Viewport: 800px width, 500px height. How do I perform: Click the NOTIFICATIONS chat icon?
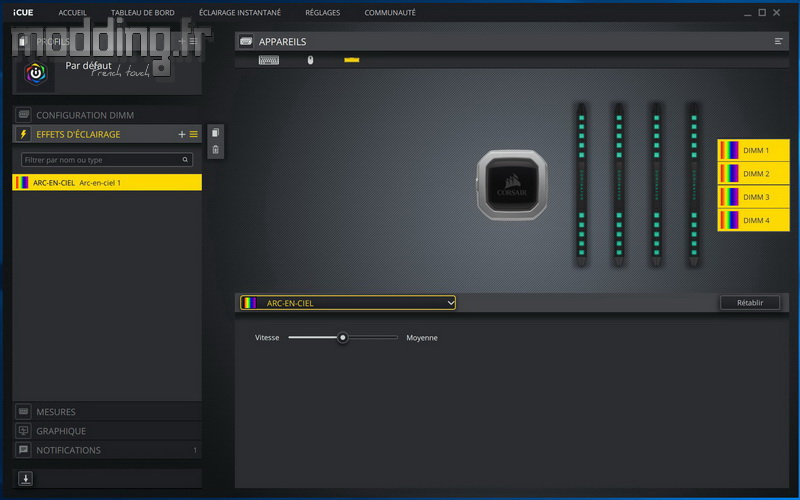coord(23,450)
